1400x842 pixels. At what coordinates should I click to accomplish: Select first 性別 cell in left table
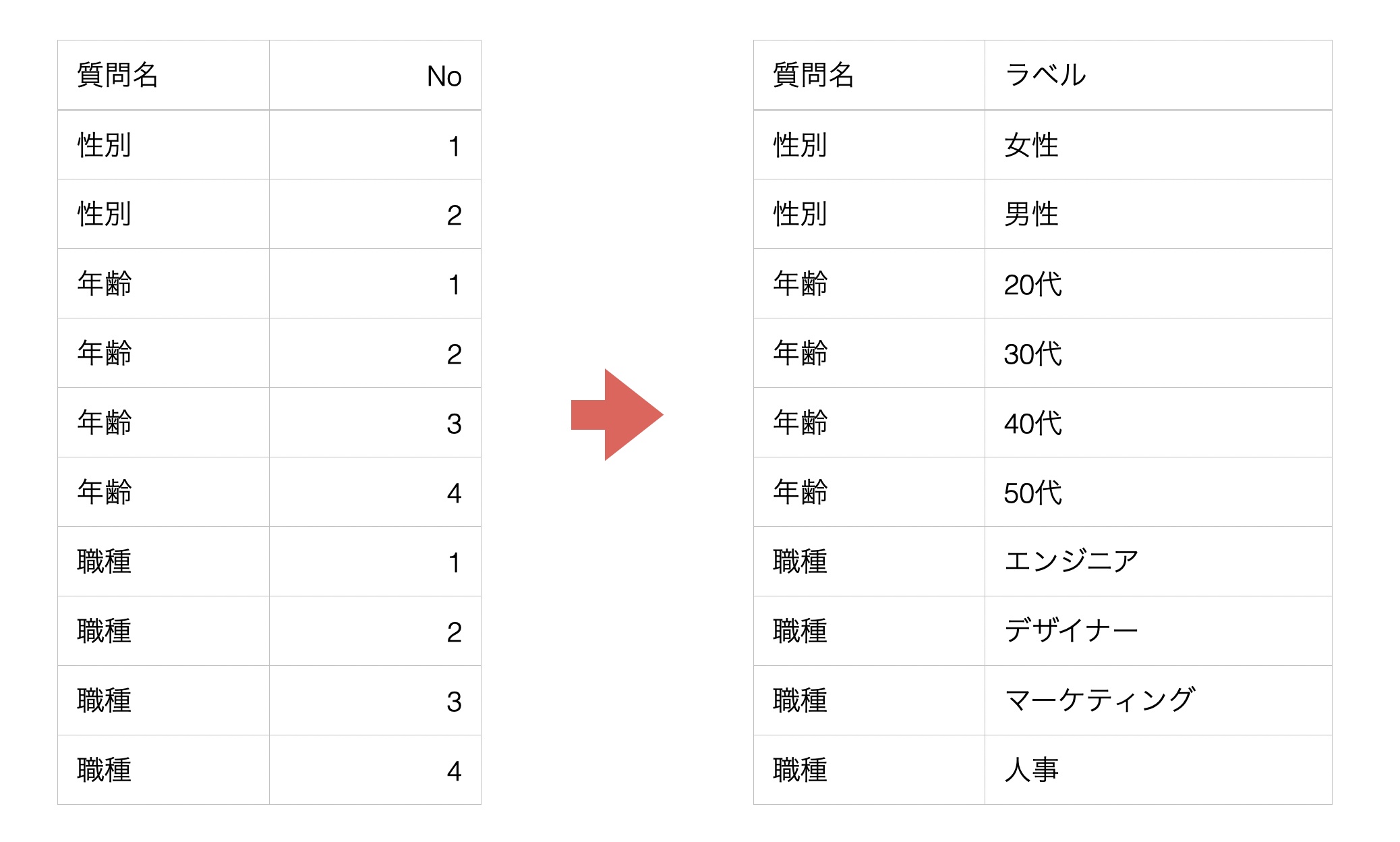(163, 144)
